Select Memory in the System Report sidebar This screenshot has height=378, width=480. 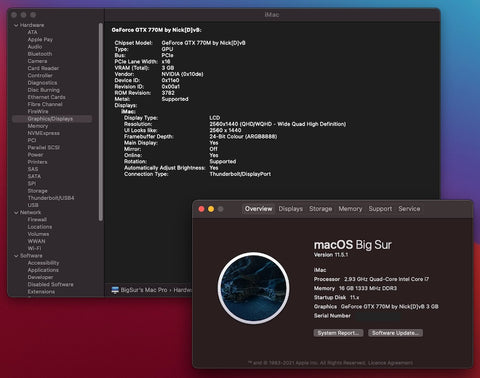pos(38,126)
